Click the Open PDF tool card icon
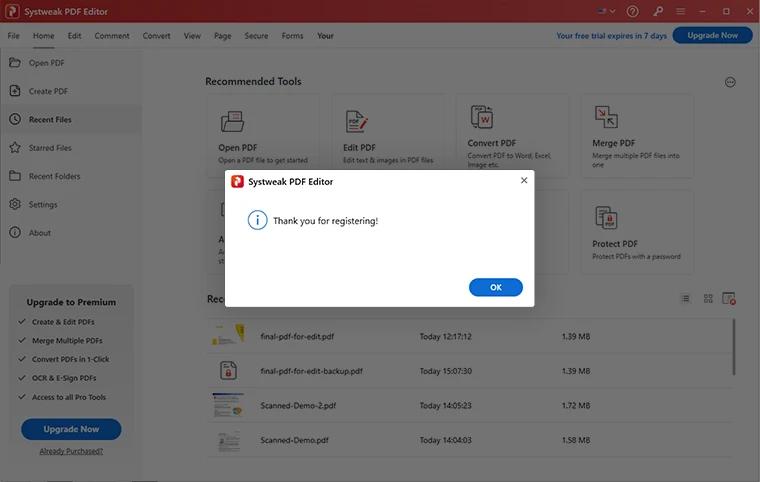 pos(233,121)
